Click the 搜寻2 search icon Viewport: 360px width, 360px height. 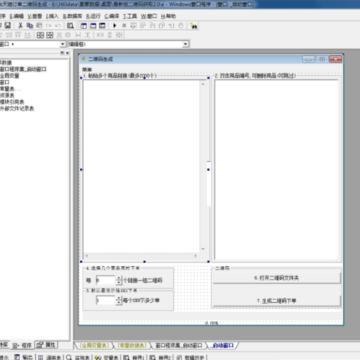pos(152,357)
